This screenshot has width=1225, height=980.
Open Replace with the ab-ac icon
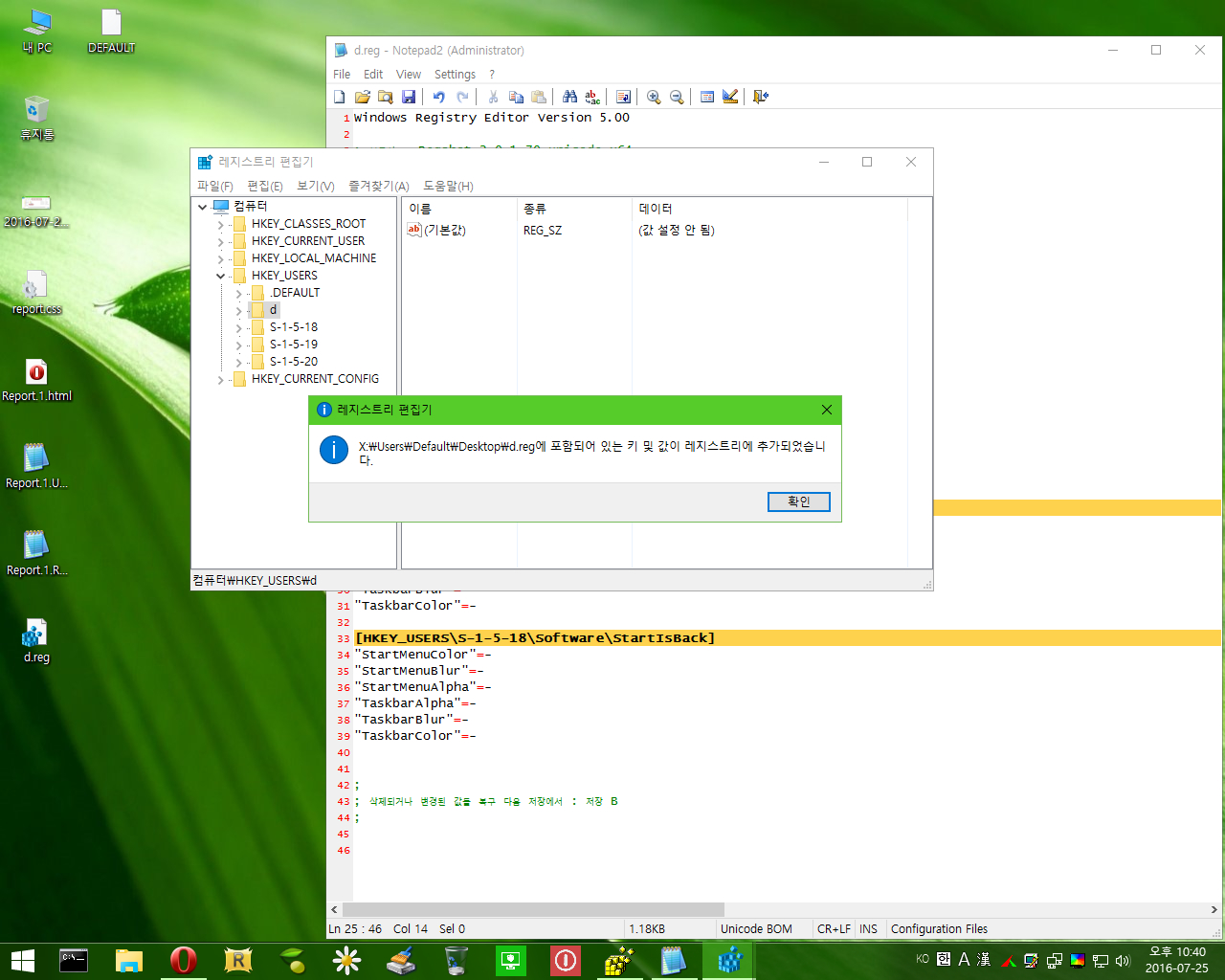(592, 97)
